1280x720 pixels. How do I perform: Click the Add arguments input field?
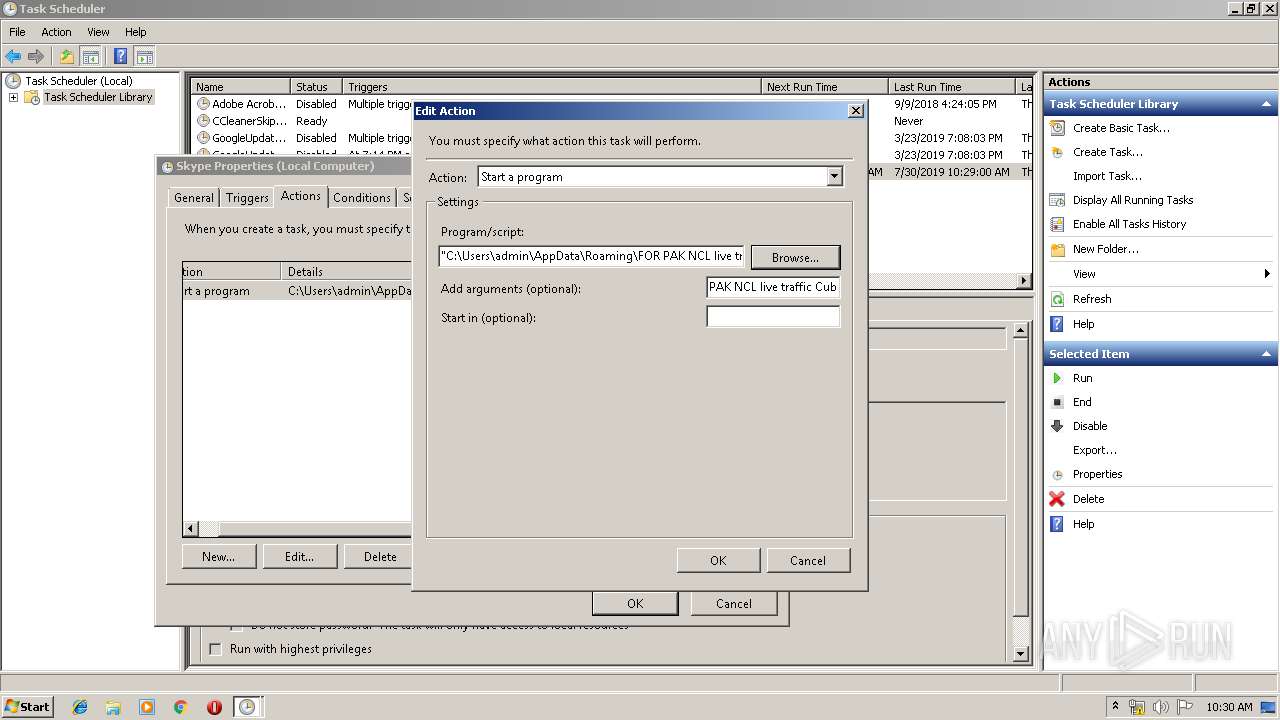pos(773,287)
